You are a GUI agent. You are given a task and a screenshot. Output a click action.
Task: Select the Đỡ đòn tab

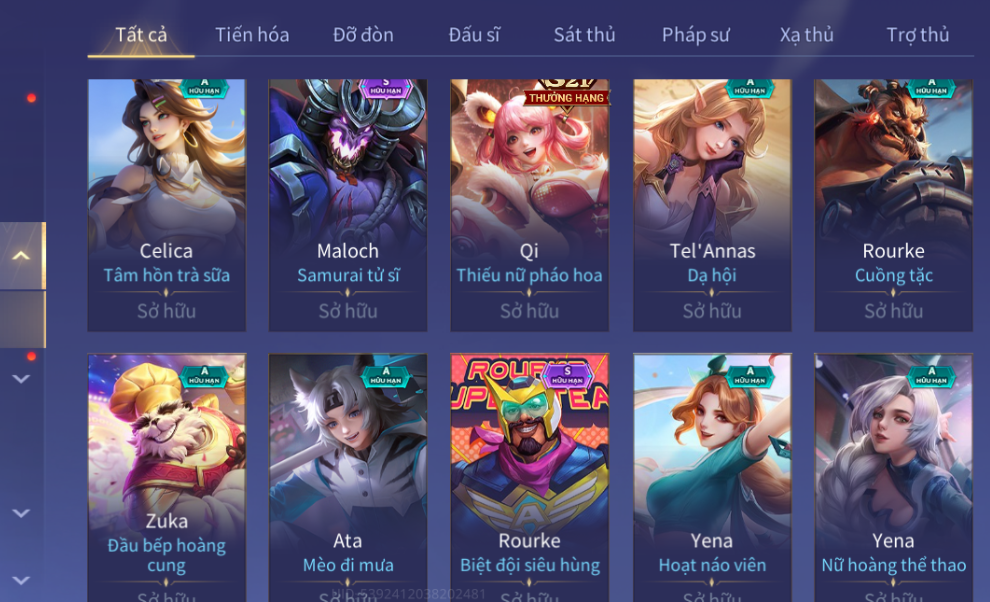(363, 35)
